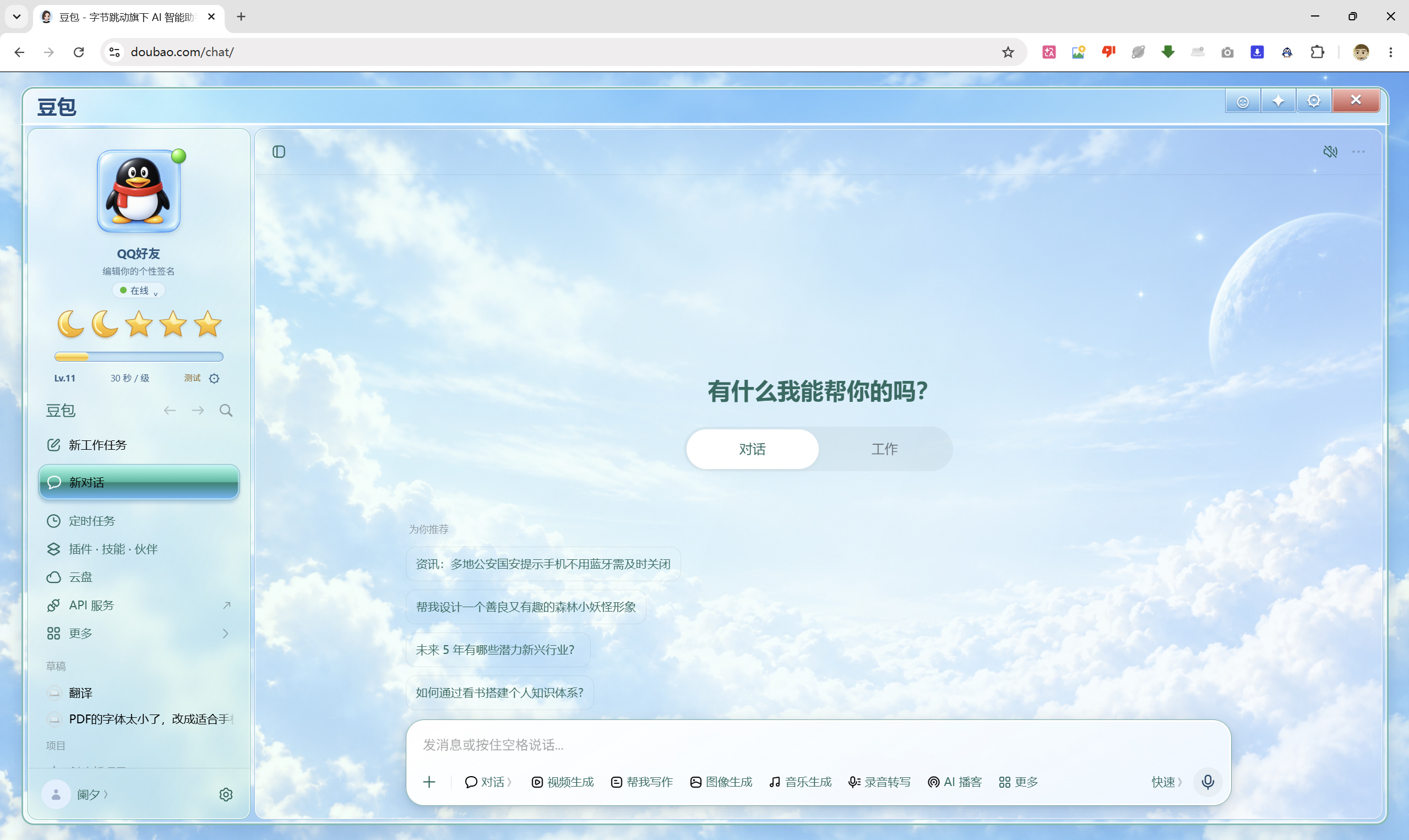1409x840 pixels.
Task: Select the highlighted 新对话 item
Action: pos(139,482)
